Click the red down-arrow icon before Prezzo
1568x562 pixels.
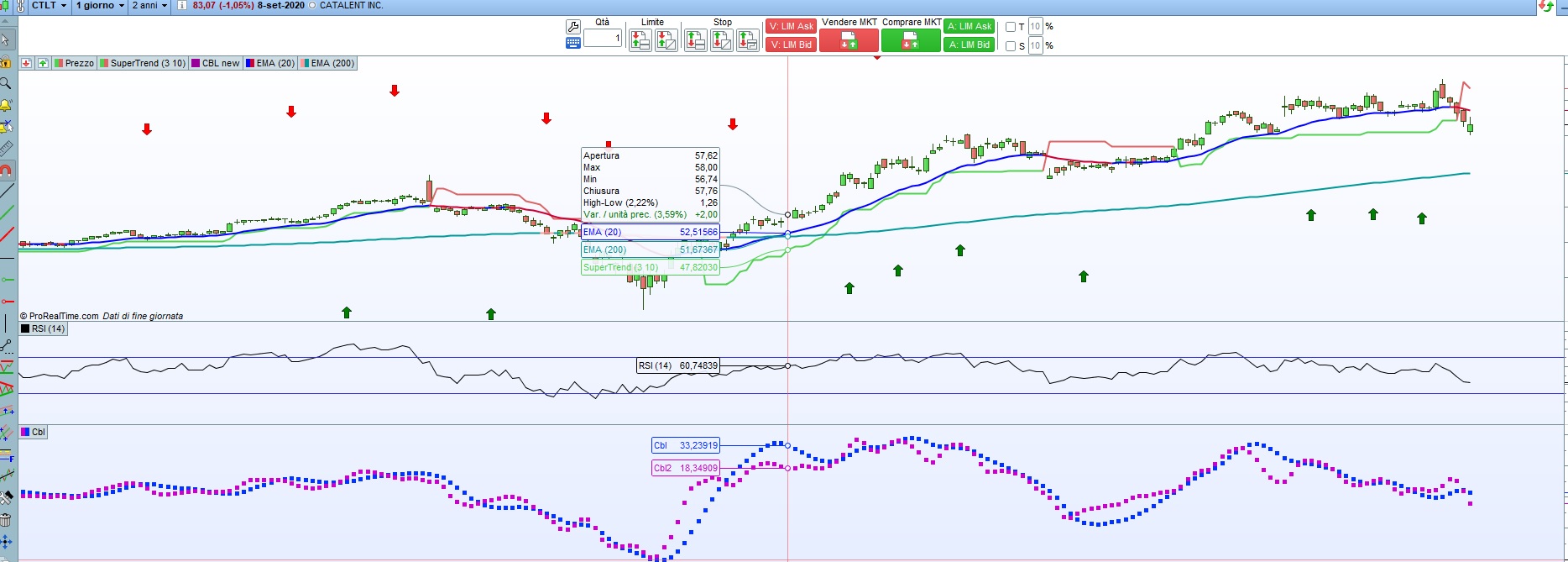coord(27,63)
